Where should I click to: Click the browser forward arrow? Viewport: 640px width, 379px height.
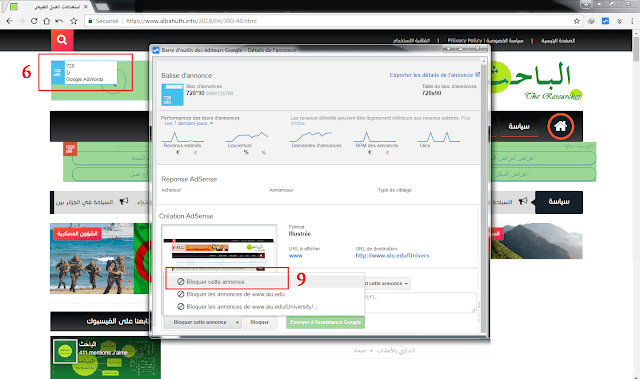tap(22, 21)
